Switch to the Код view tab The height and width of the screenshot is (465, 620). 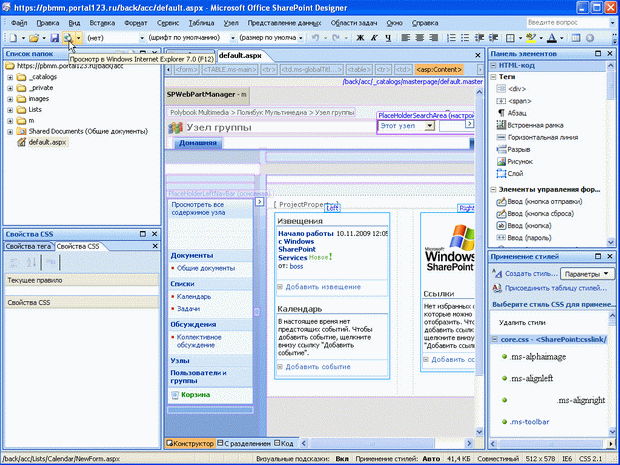[x=285, y=443]
